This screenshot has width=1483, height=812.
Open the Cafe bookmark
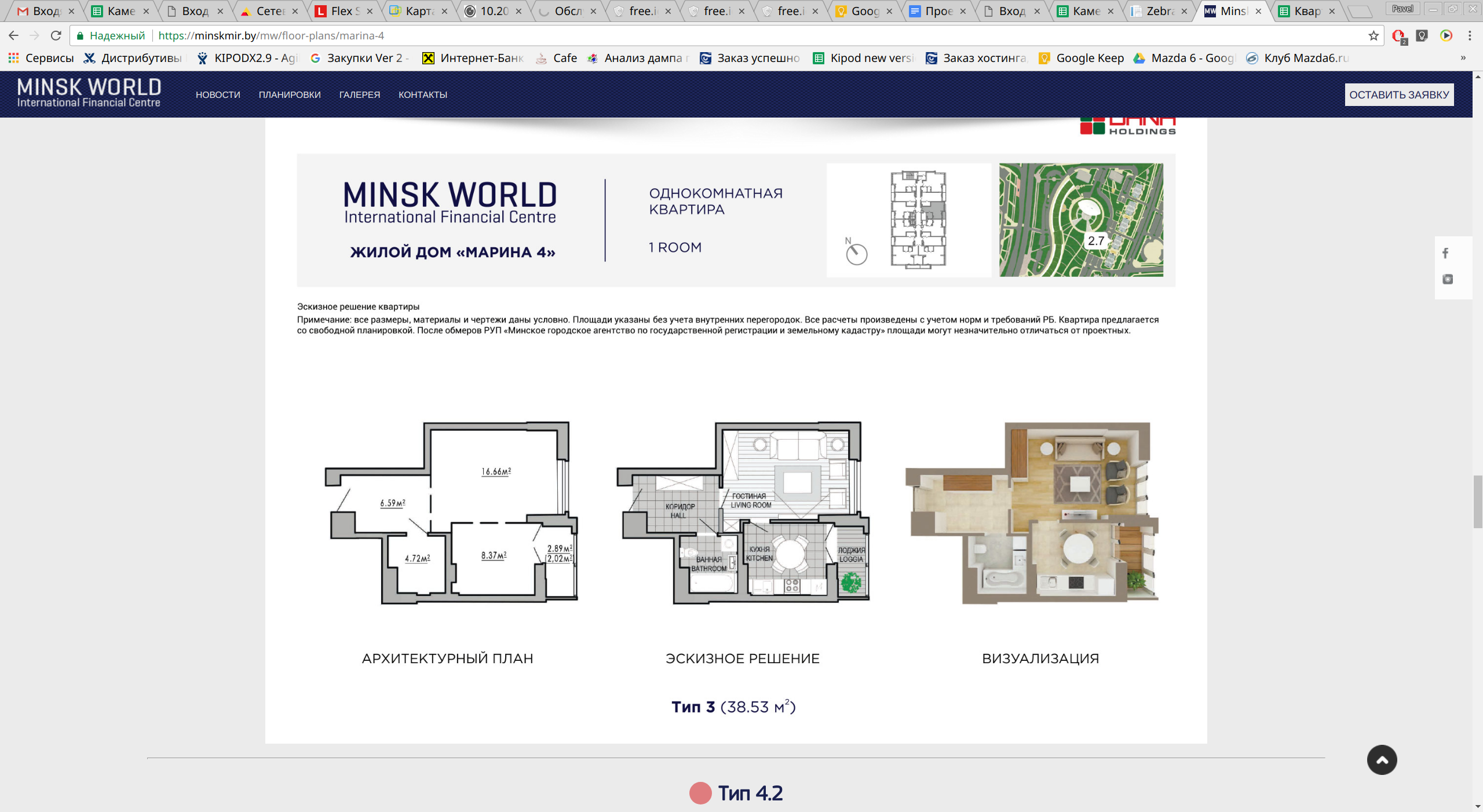click(556, 58)
